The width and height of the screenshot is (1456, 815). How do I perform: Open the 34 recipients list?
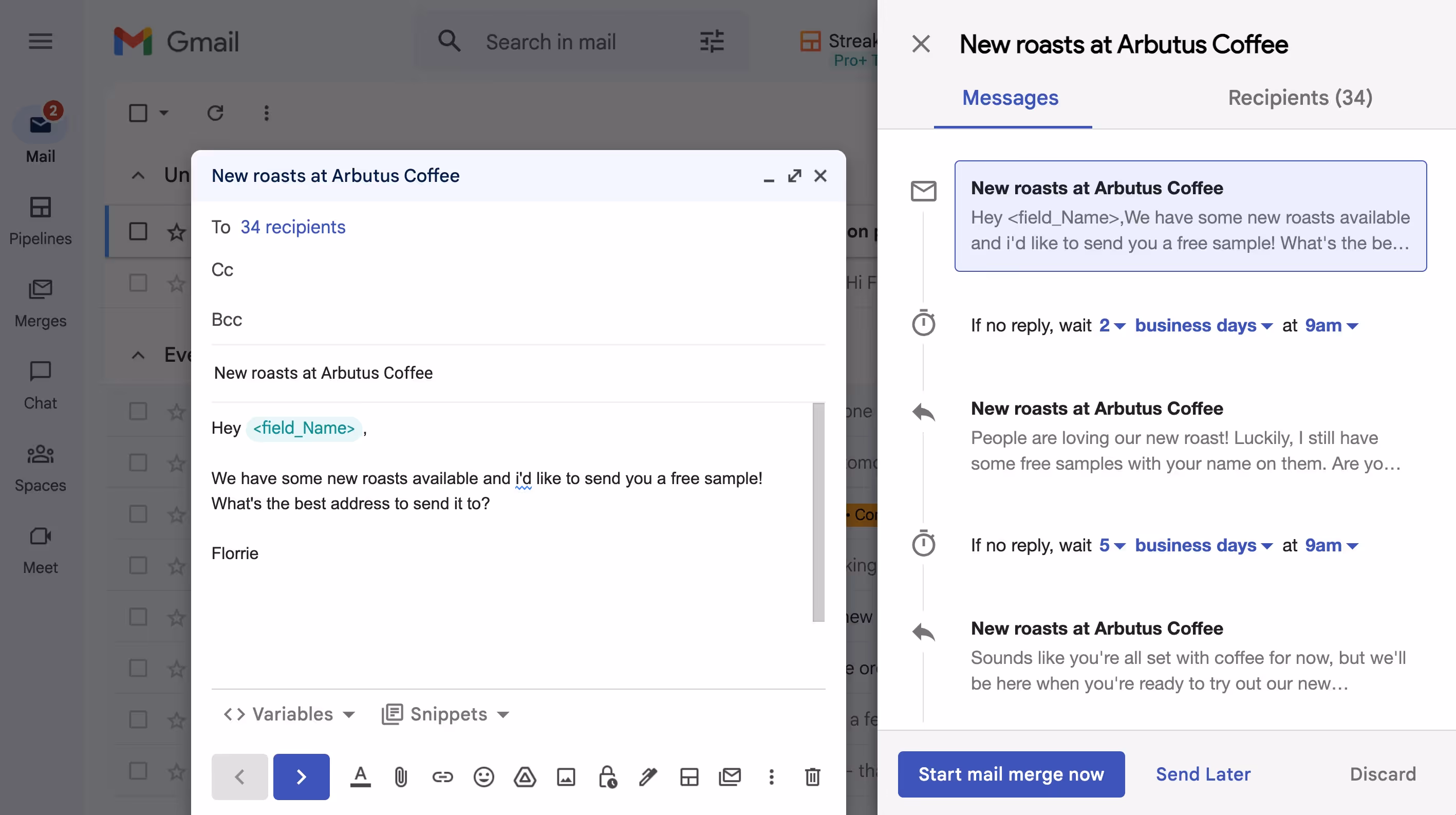pos(293,227)
